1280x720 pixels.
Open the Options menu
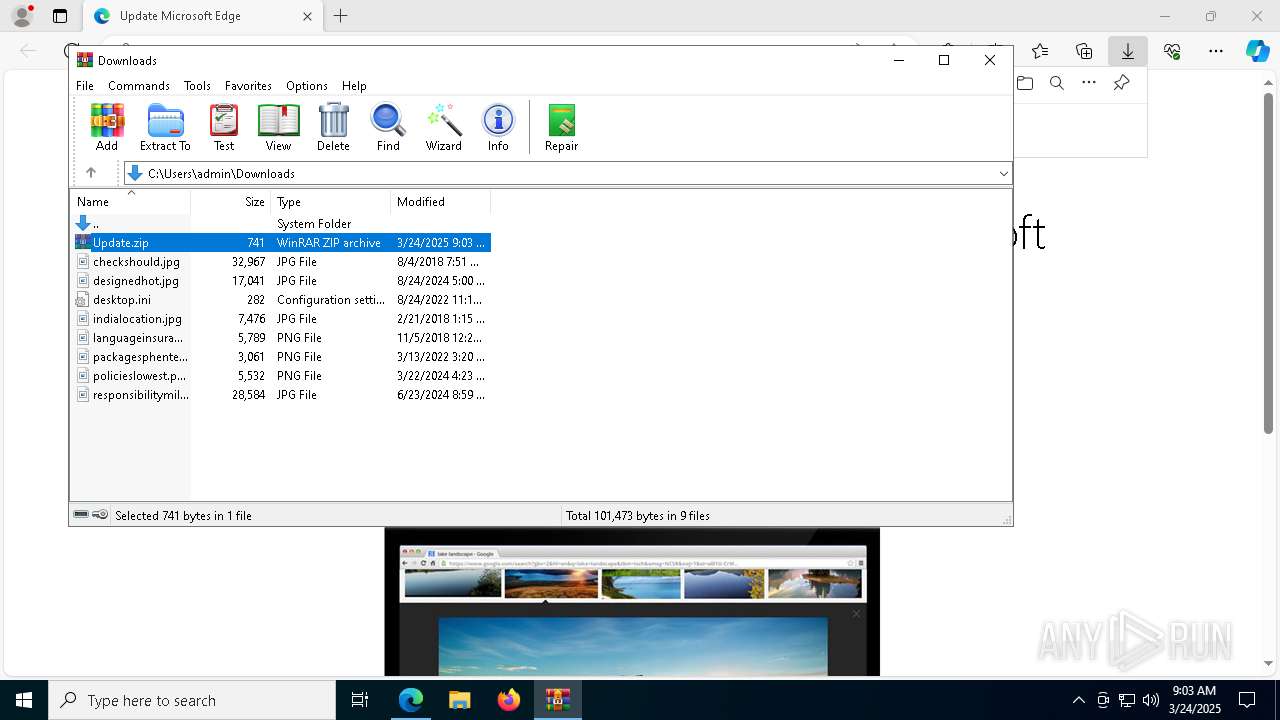pyautogui.click(x=307, y=86)
